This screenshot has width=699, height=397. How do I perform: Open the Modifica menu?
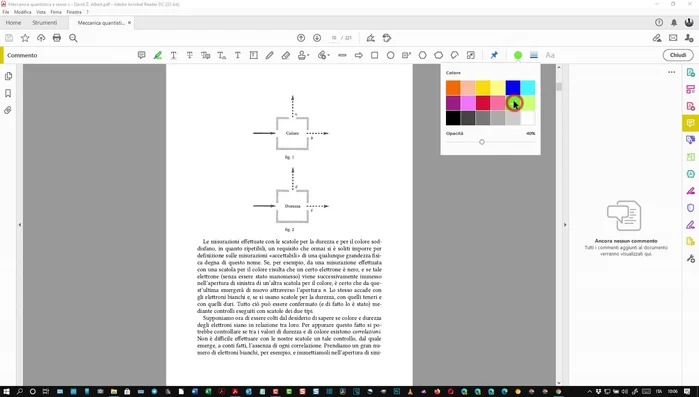point(22,12)
